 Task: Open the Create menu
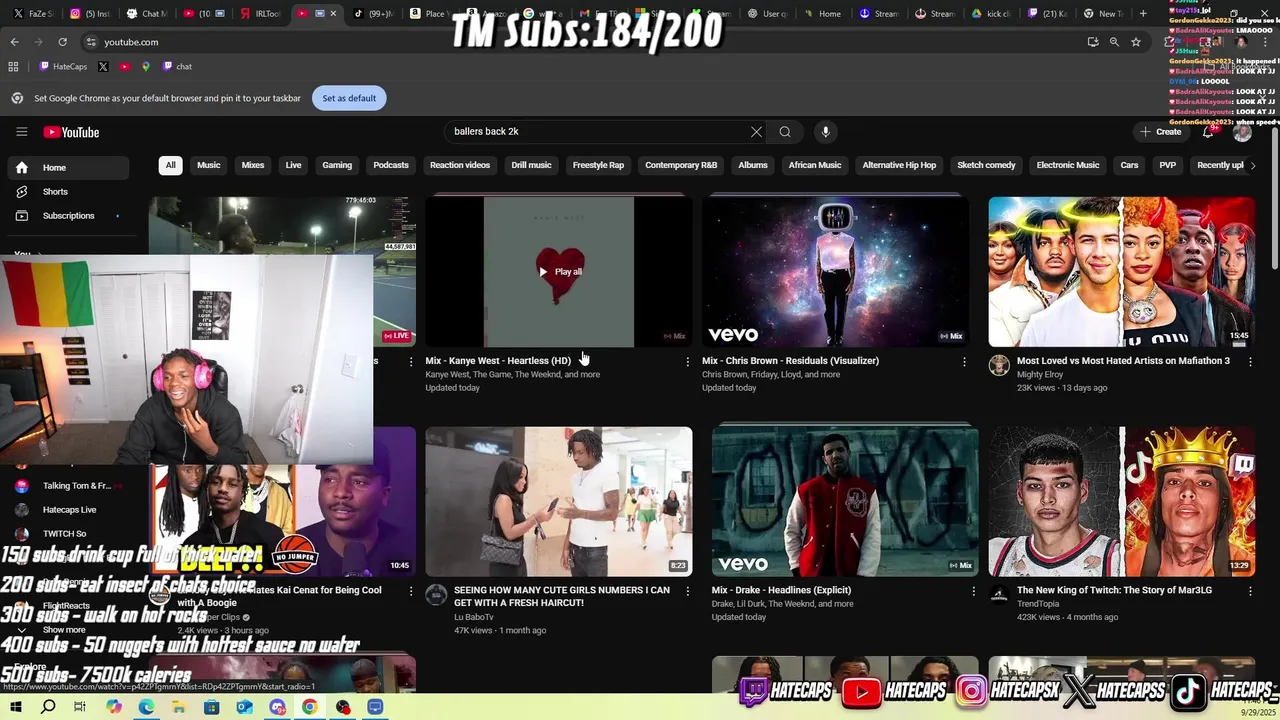(1160, 132)
